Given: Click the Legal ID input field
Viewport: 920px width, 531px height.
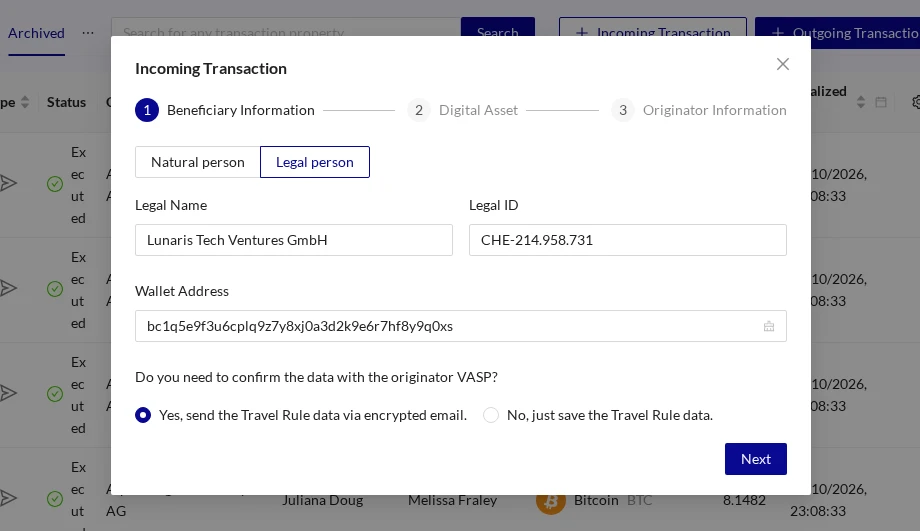Looking at the screenshot, I should (x=627, y=240).
